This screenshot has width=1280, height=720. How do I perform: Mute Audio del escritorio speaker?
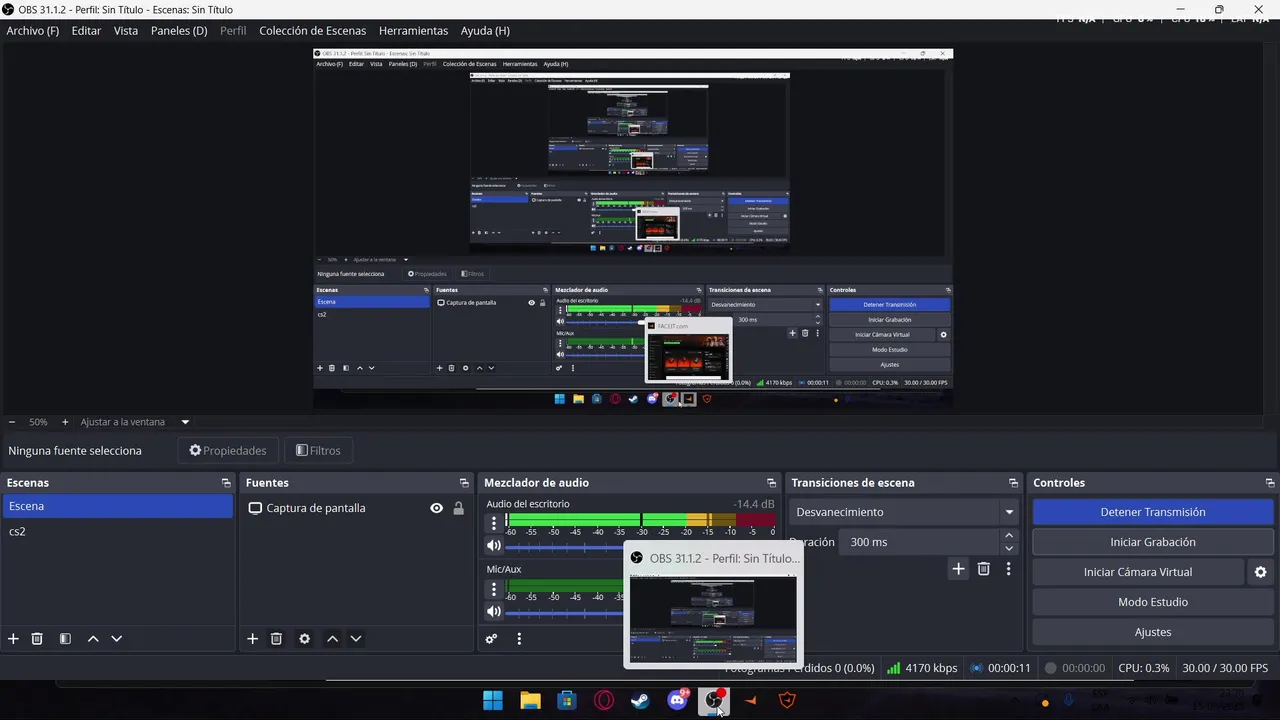click(493, 546)
